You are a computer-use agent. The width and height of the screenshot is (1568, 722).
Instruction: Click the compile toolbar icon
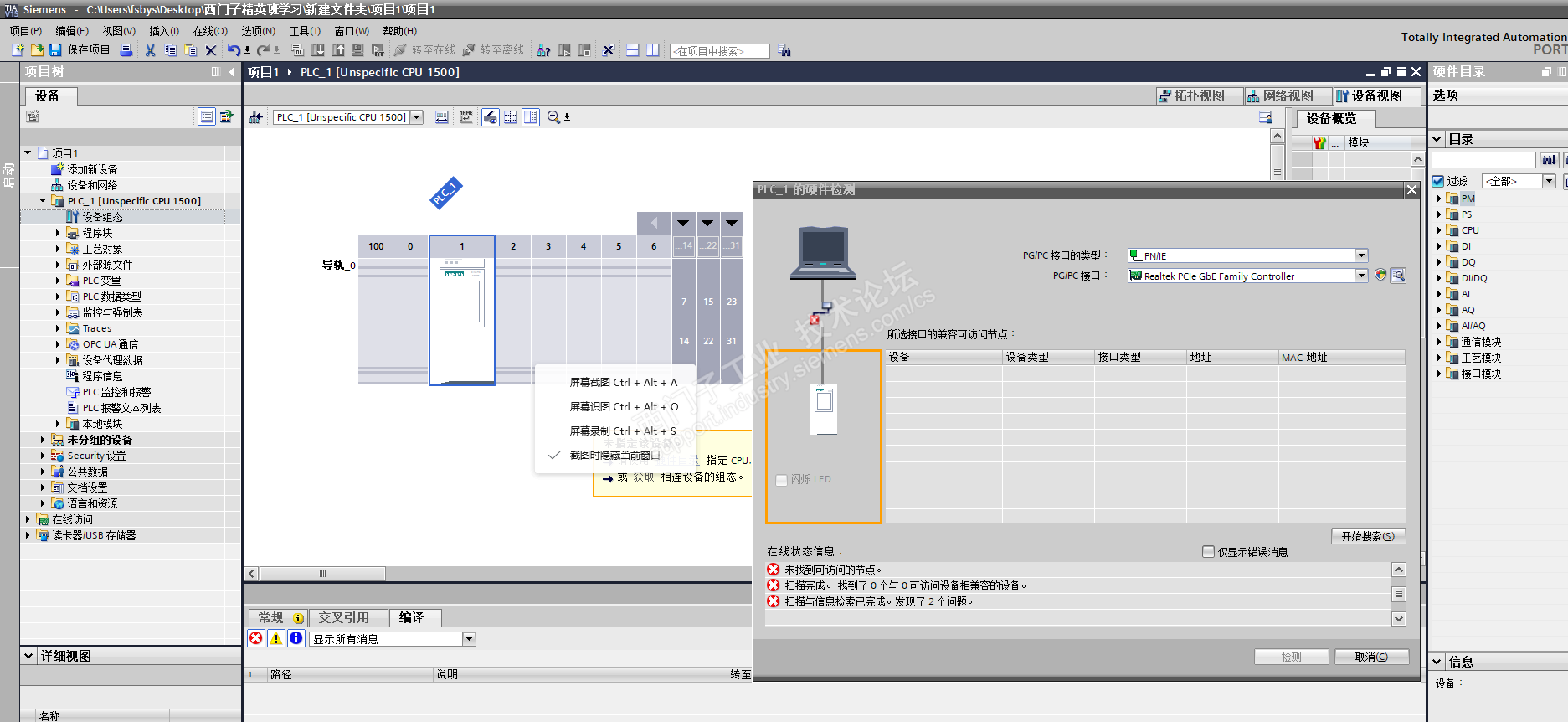297,50
